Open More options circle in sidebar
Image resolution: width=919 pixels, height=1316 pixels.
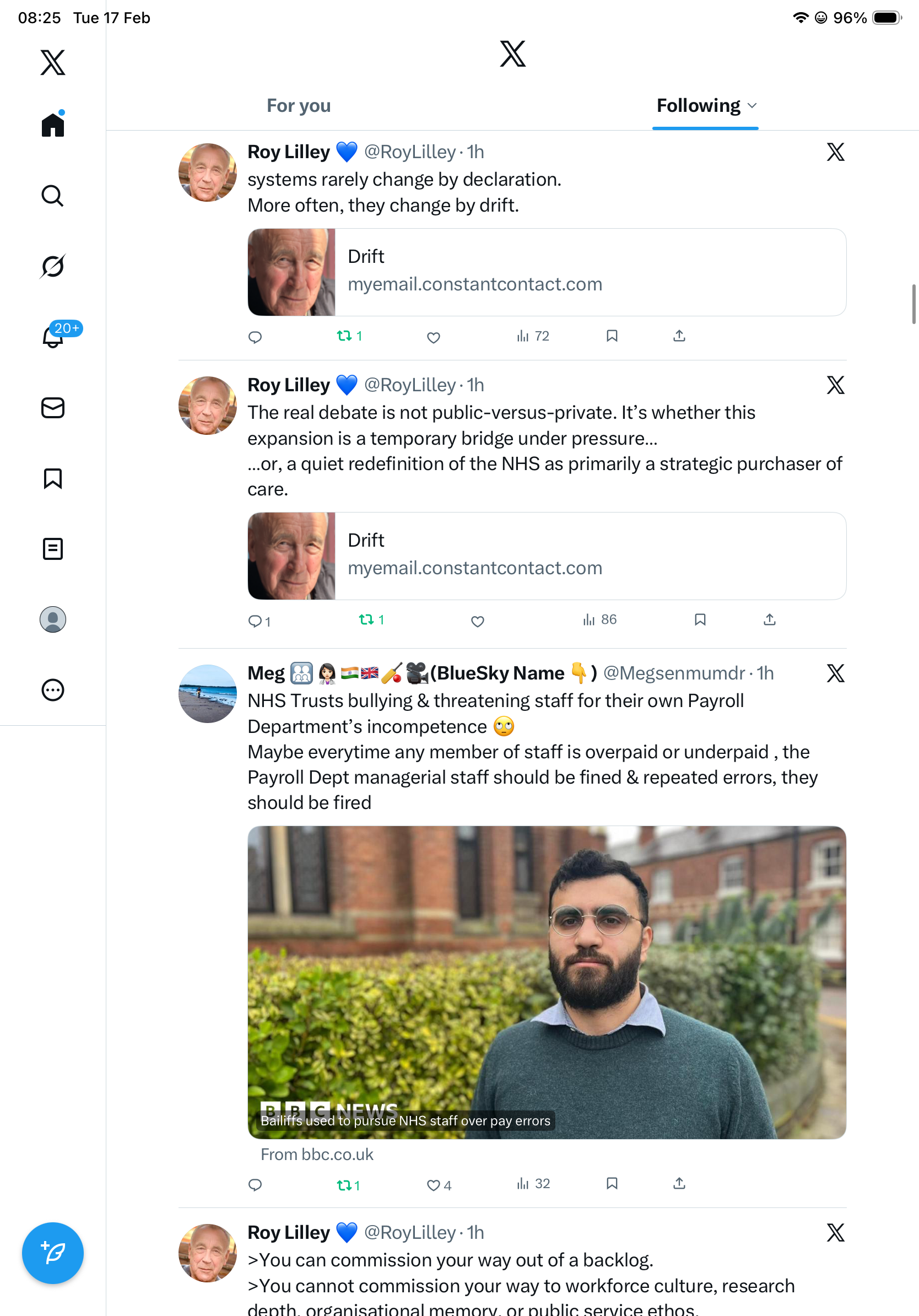click(x=53, y=690)
